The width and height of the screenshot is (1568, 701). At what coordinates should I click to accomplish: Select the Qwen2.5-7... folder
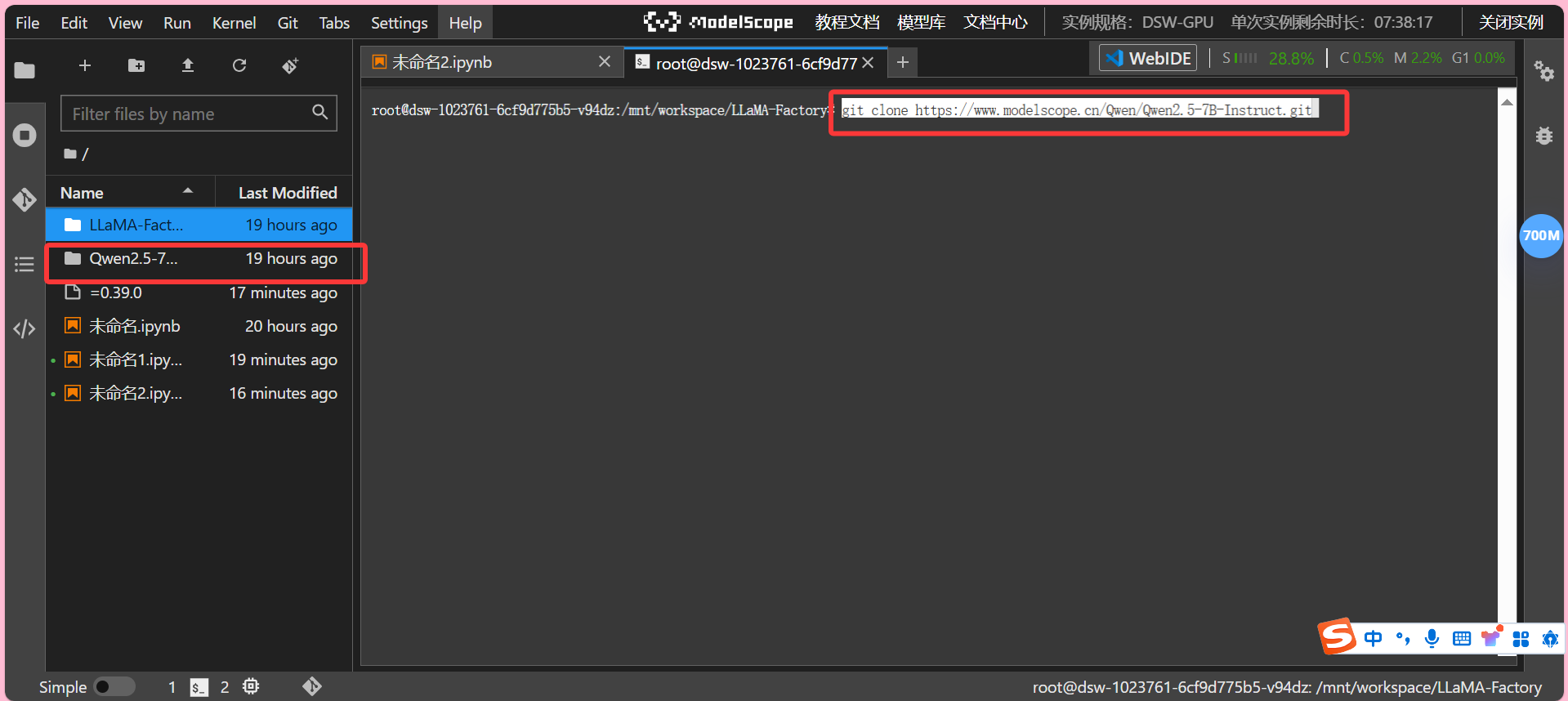[x=199, y=258]
